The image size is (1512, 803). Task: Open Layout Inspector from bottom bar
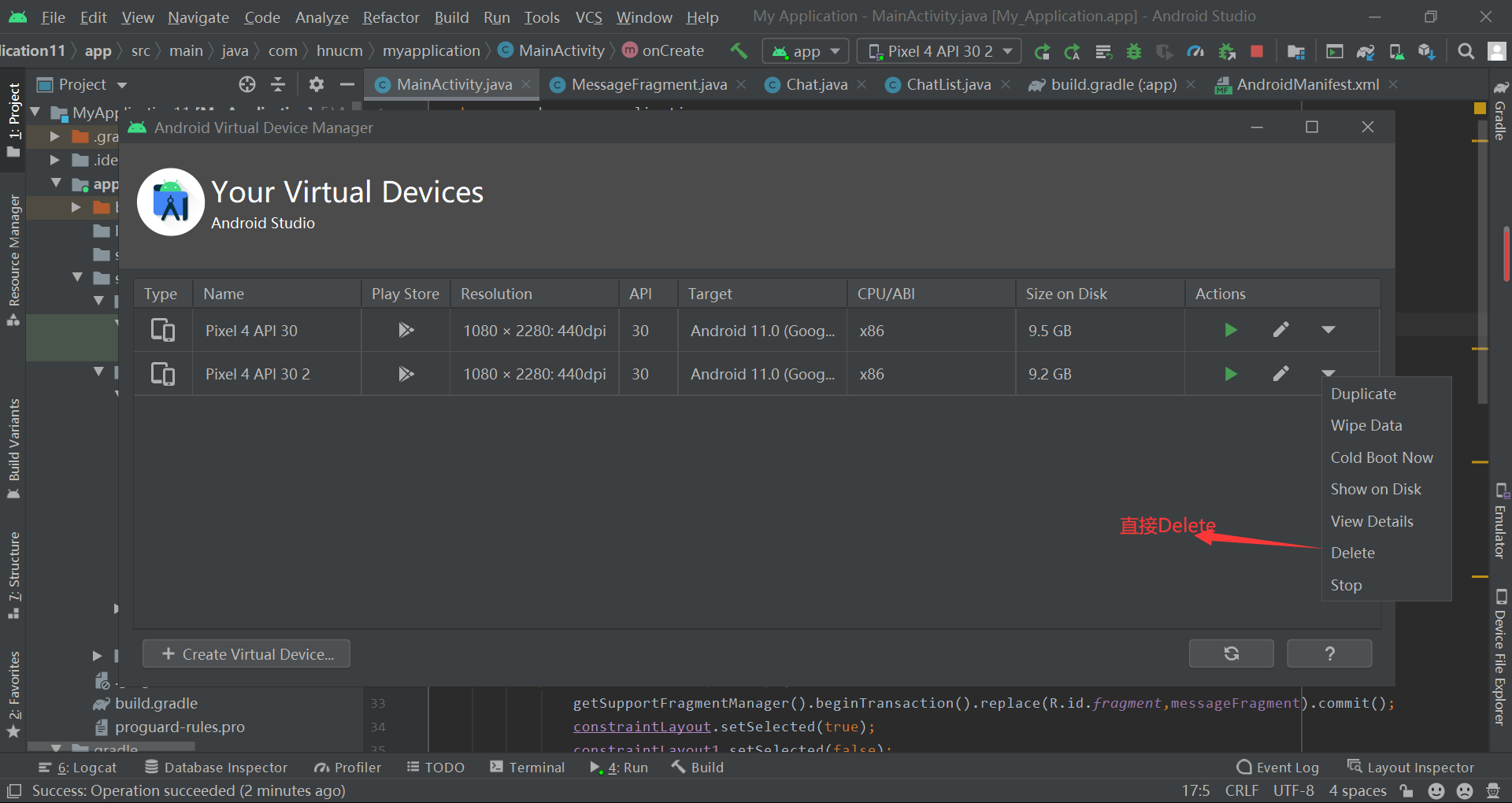click(x=1410, y=768)
